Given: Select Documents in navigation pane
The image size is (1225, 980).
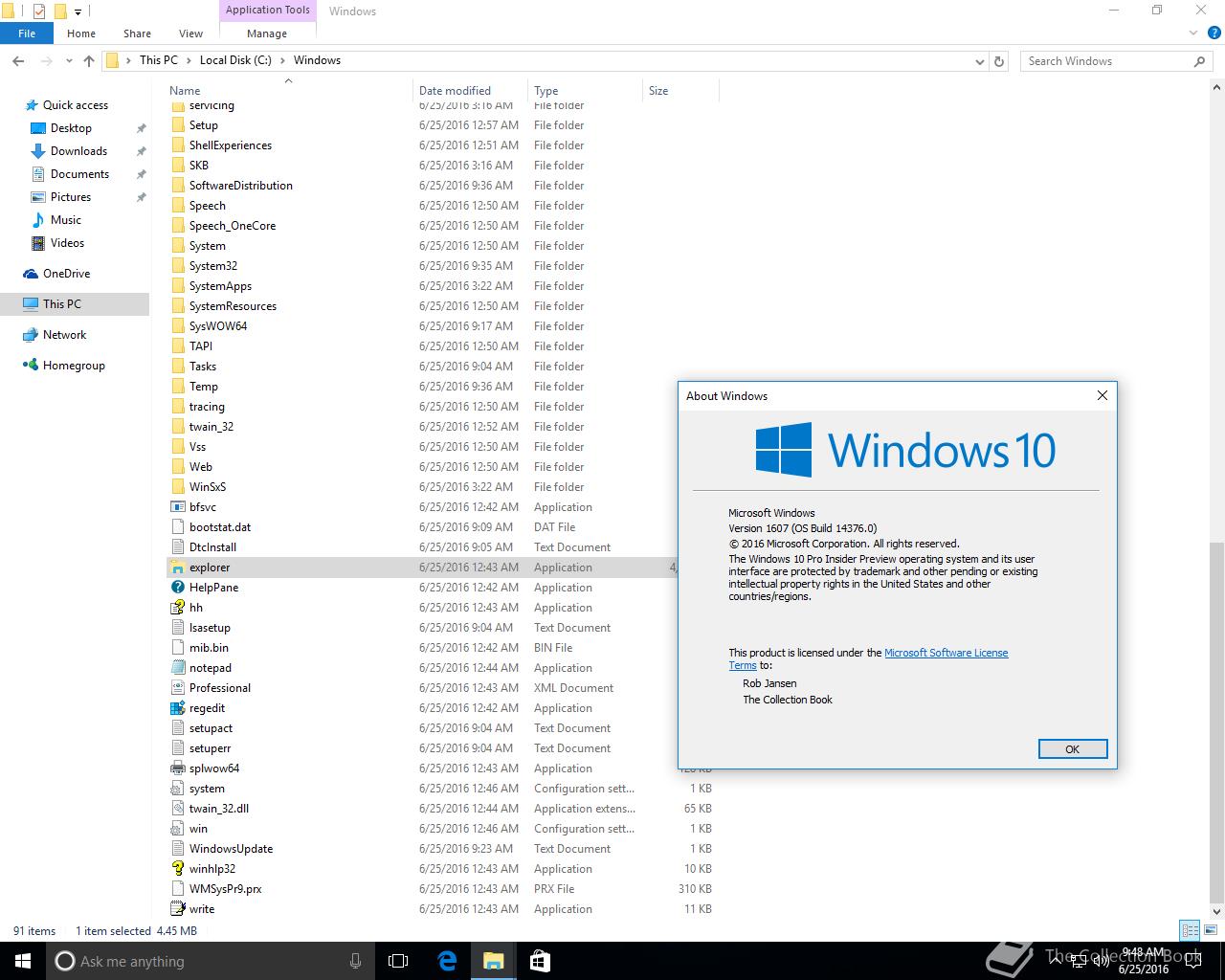Looking at the screenshot, I should 79,174.
